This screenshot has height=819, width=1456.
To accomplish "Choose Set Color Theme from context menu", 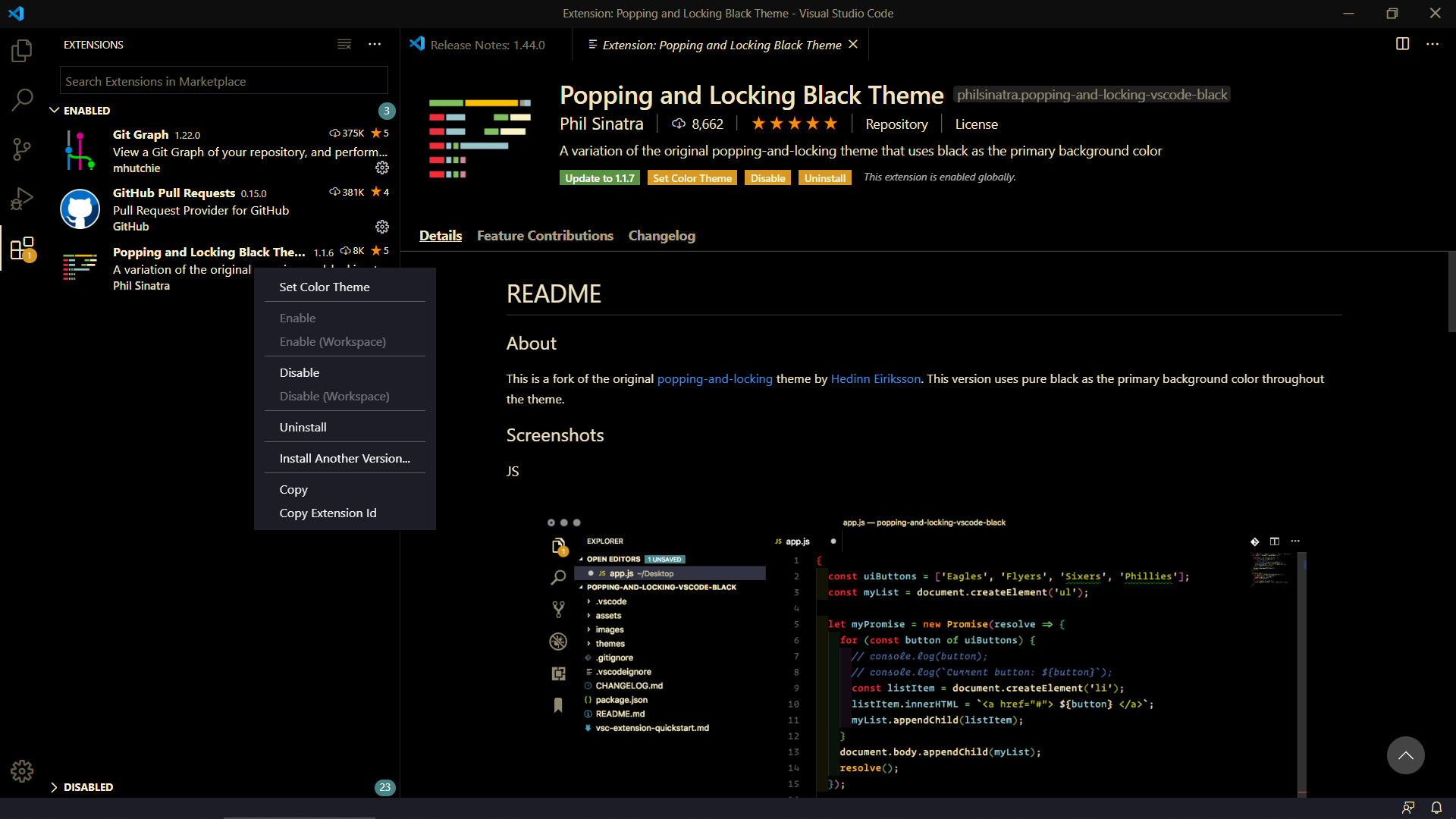I will (345, 287).
